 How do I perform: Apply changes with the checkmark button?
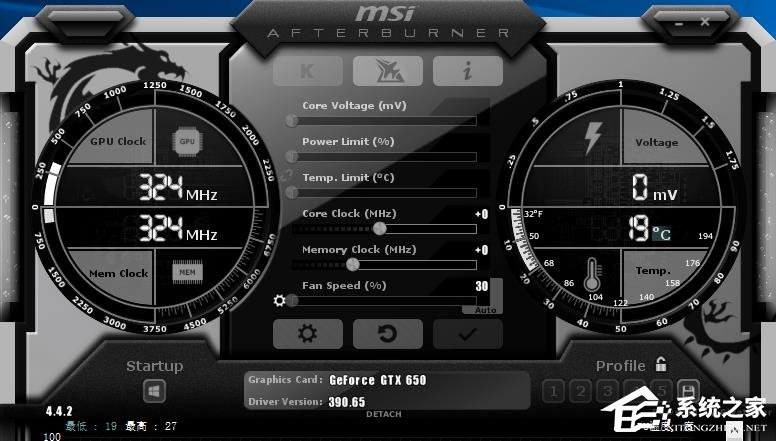466,333
